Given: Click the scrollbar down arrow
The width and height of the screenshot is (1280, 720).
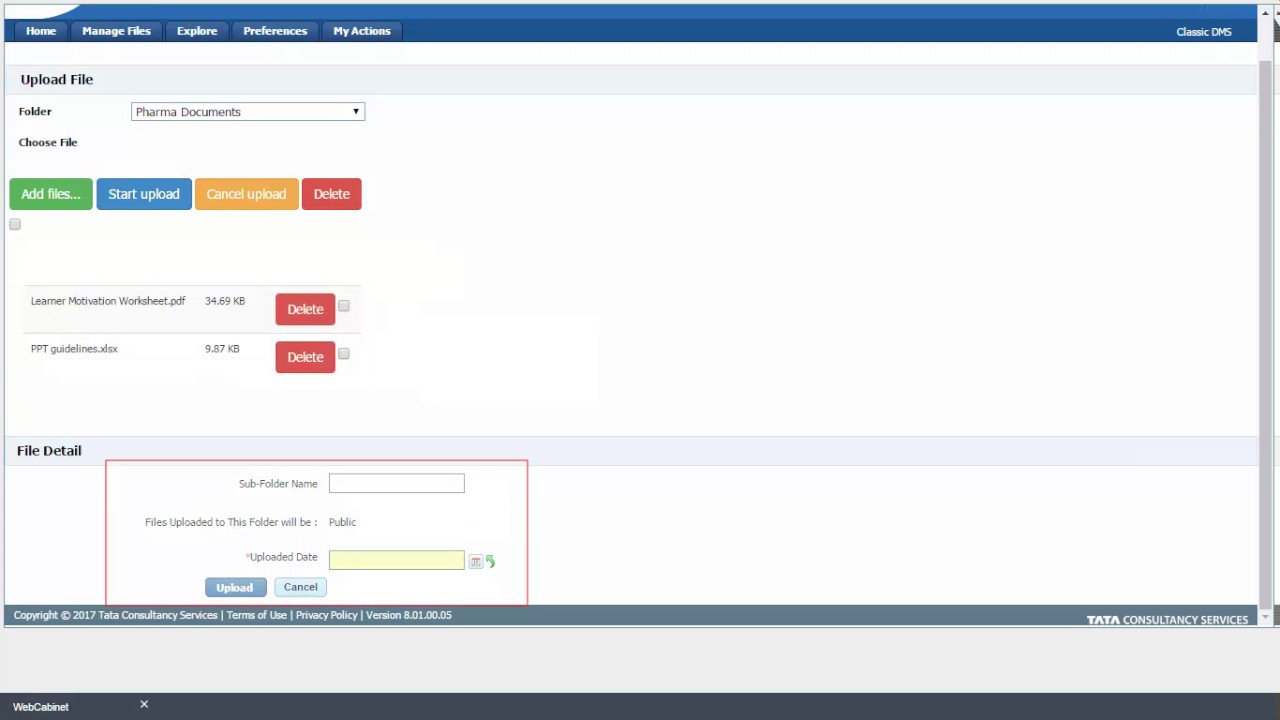Looking at the screenshot, I should point(1265,617).
